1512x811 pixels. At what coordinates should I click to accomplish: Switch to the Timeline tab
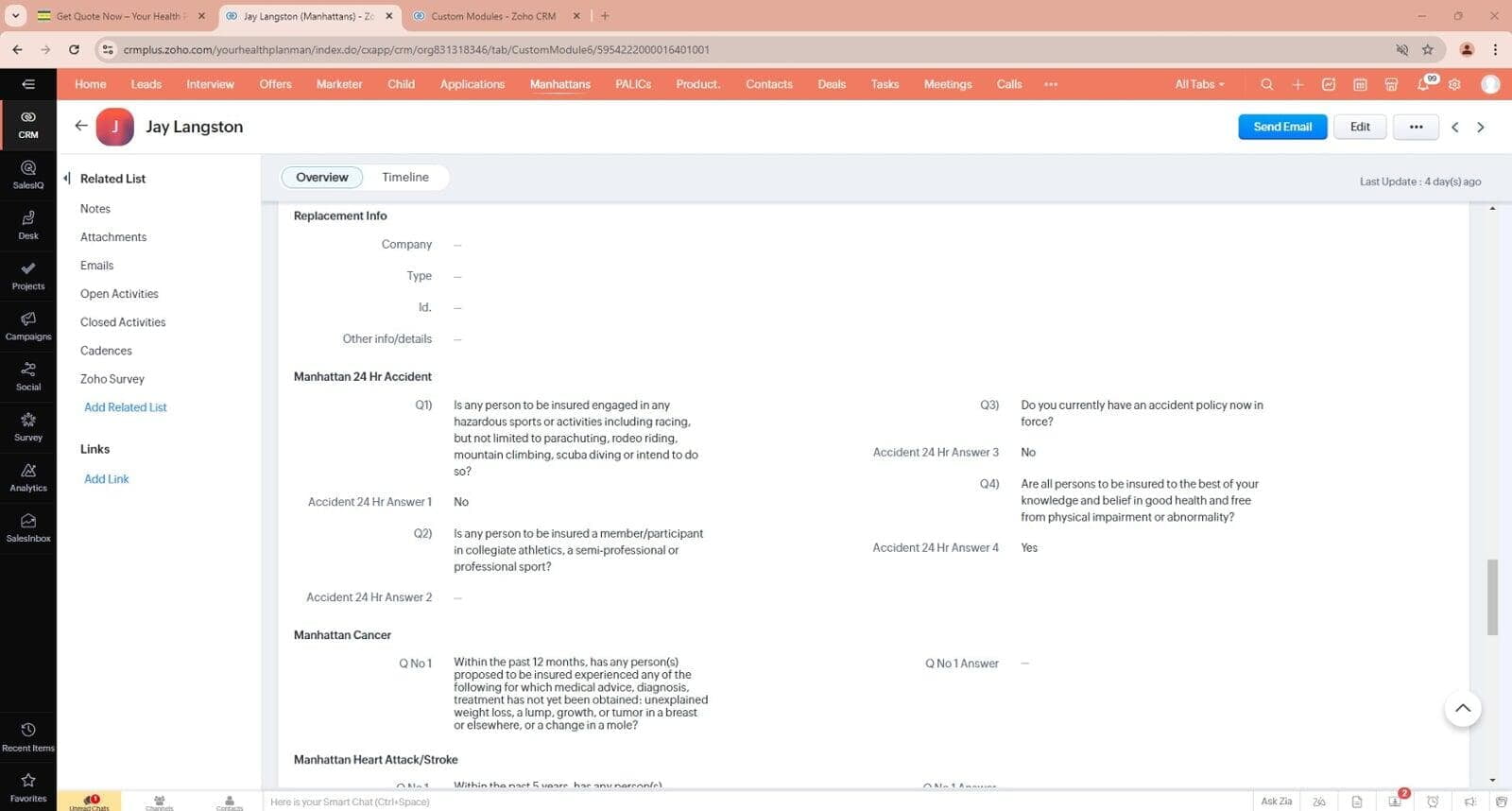[x=405, y=177]
